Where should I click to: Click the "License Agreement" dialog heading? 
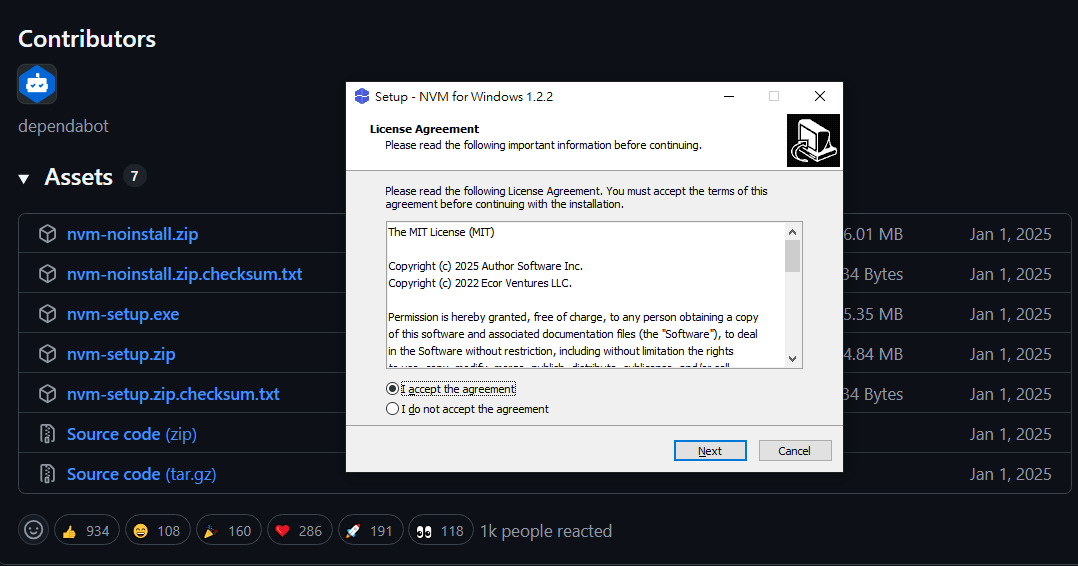424,129
